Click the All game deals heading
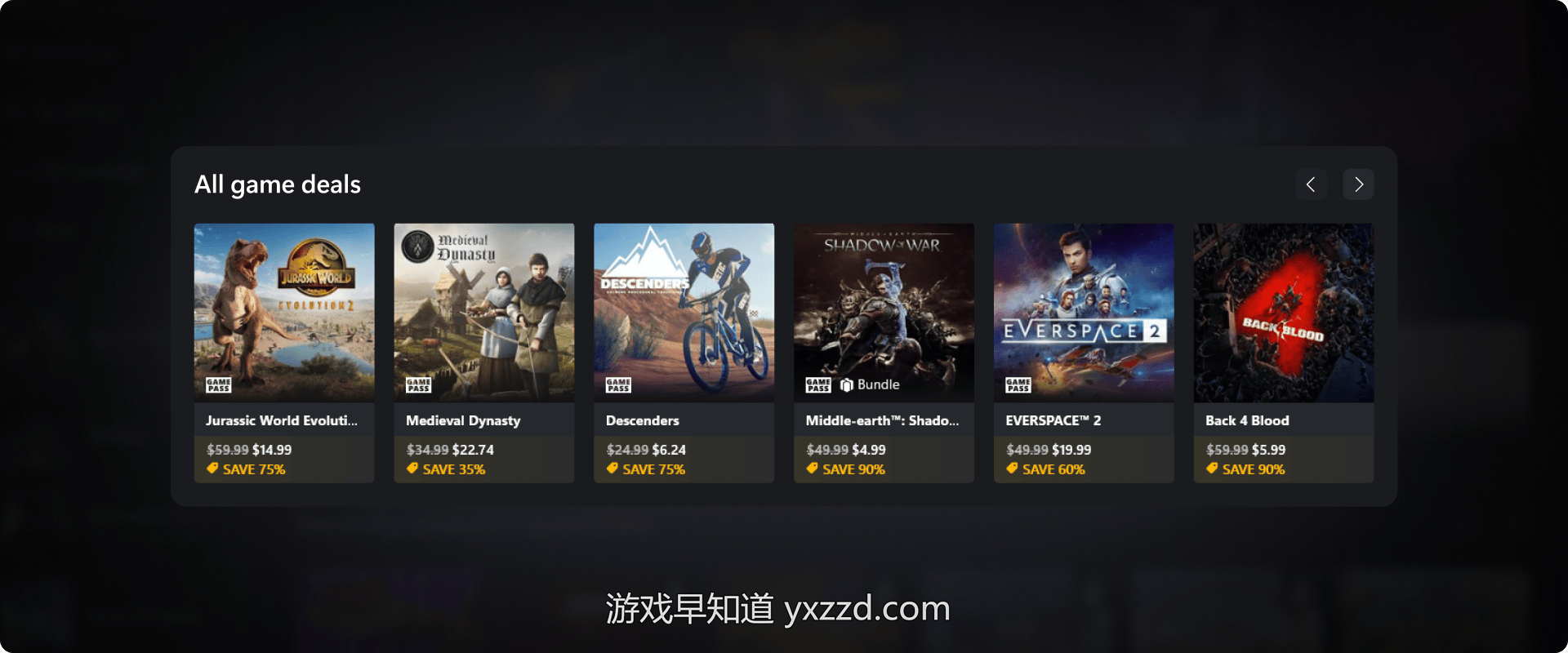The width and height of the screenshot is (1568, 653). 278,184
